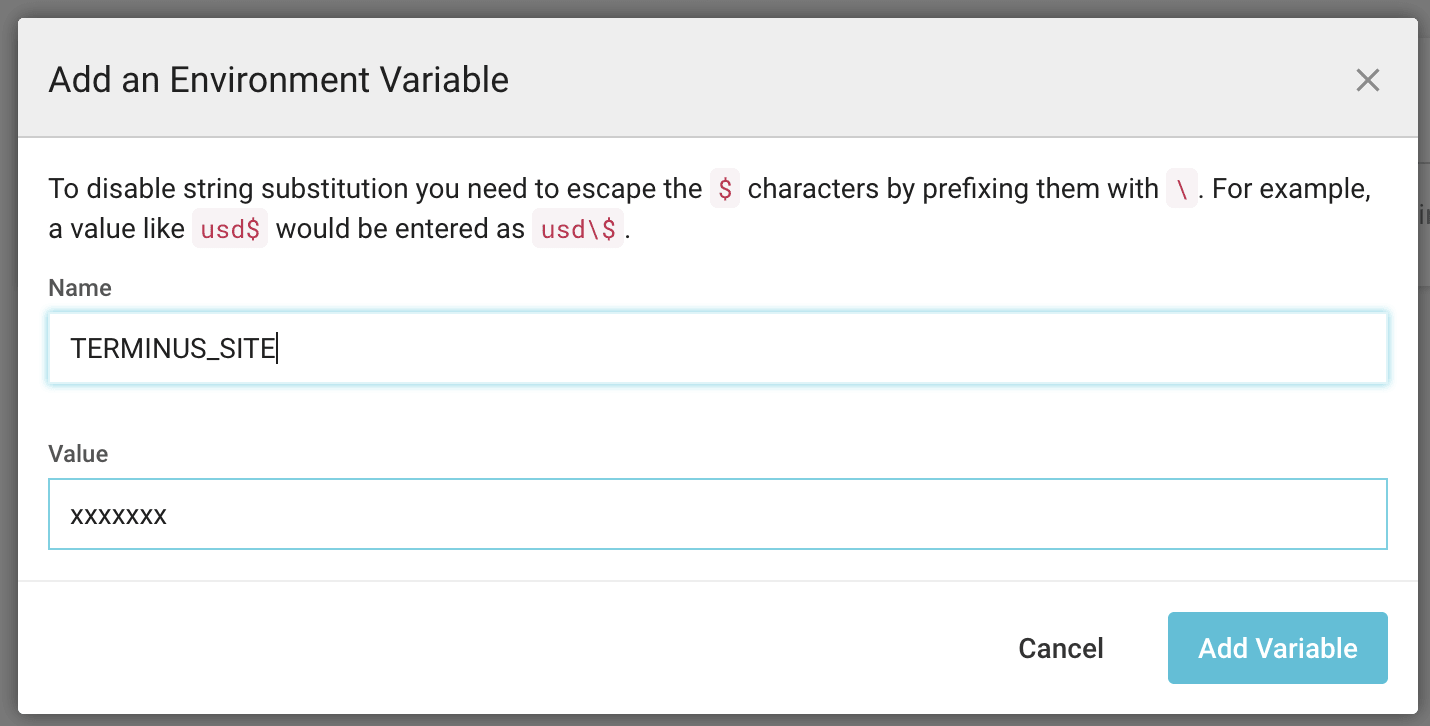Click the "would be entered as" text

click(x=400, y=229)
